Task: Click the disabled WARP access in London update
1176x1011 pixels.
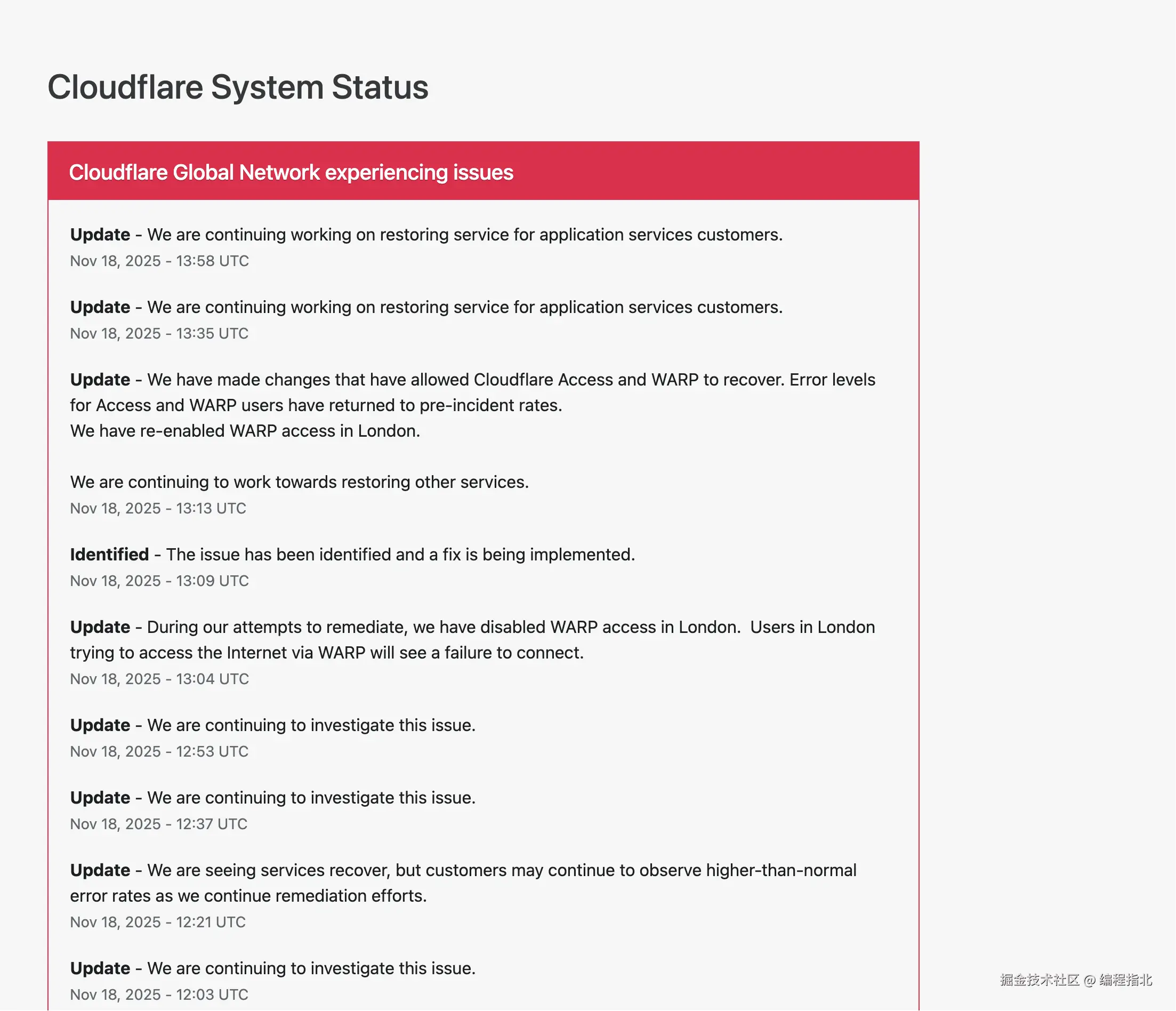Action: click(472, 640)
